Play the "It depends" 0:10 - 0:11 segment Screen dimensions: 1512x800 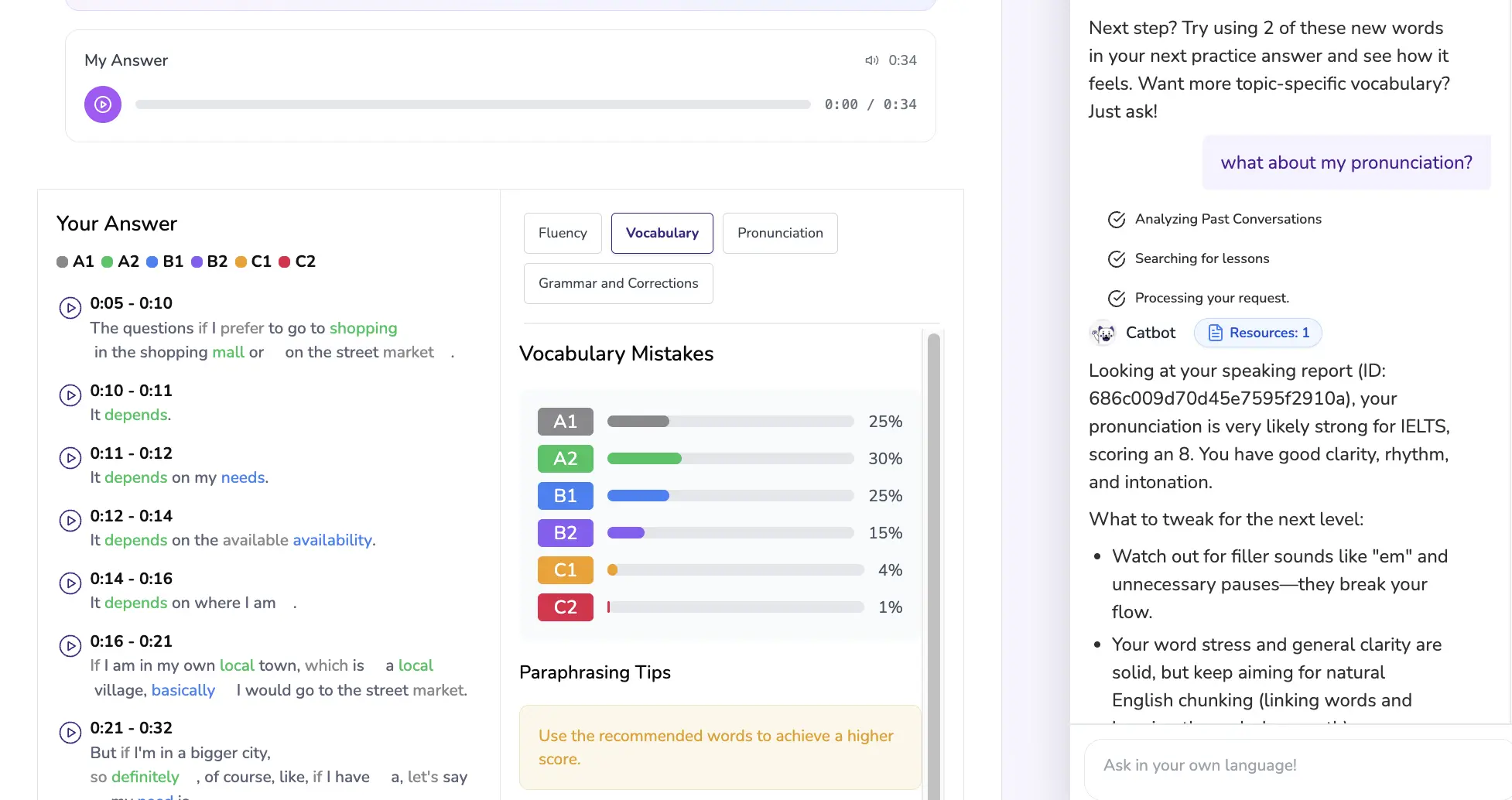point(70,395)
